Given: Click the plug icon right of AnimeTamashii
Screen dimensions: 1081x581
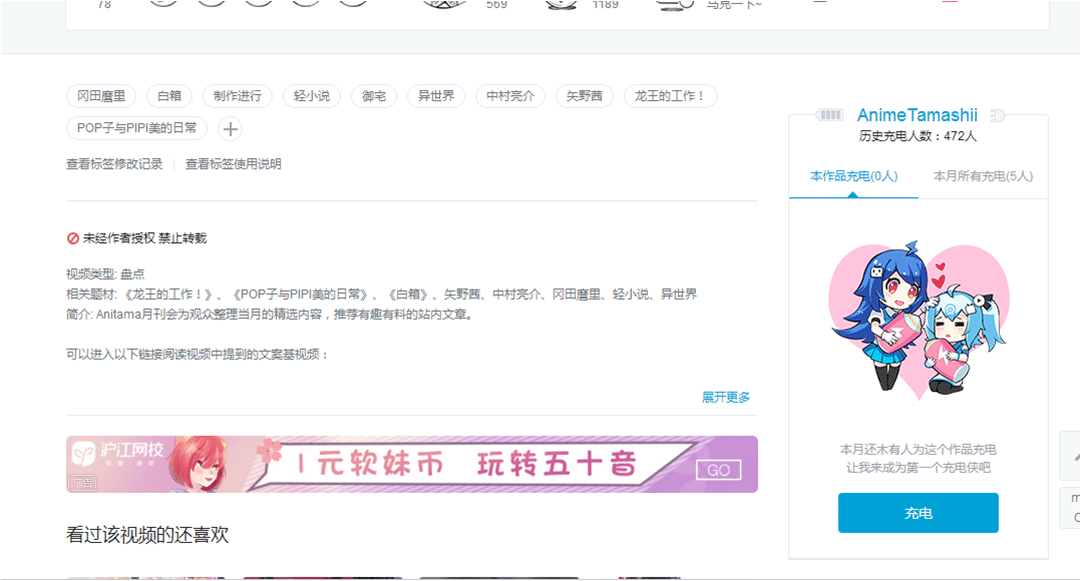Looking at the screenshot, I should [996, 115].
